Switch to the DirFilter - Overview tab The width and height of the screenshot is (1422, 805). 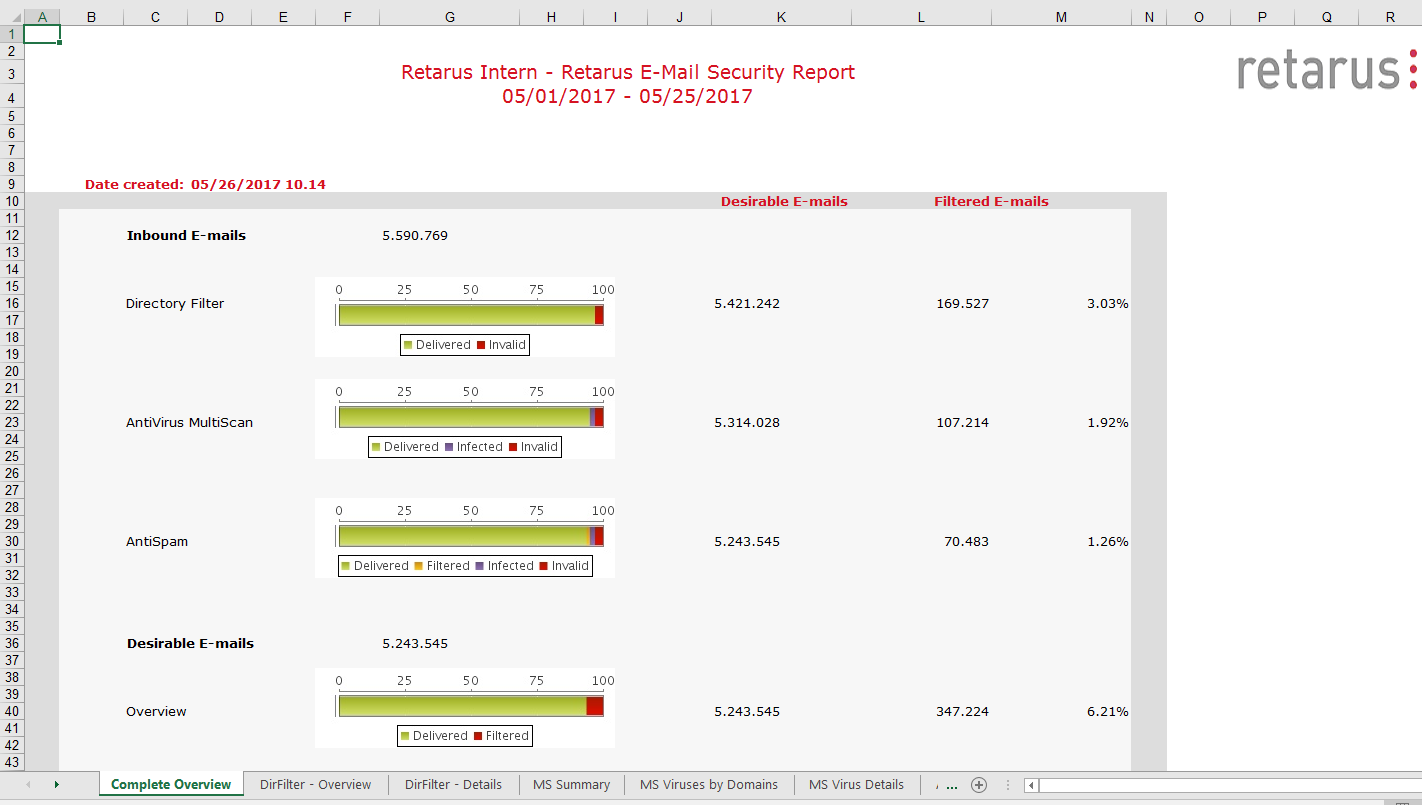(x=315, y=785)
